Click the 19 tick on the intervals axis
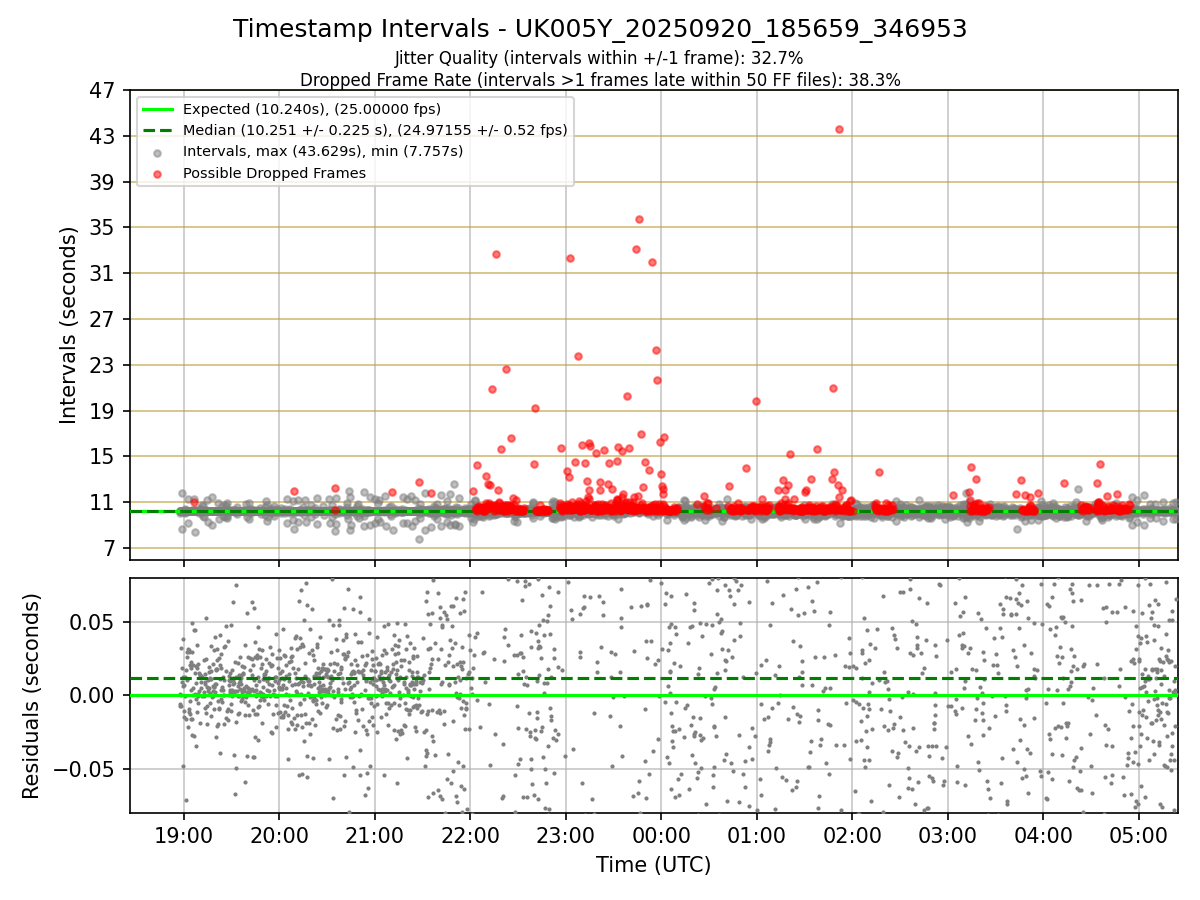Viewport: 1200px width, 900px height. point(103,411)
